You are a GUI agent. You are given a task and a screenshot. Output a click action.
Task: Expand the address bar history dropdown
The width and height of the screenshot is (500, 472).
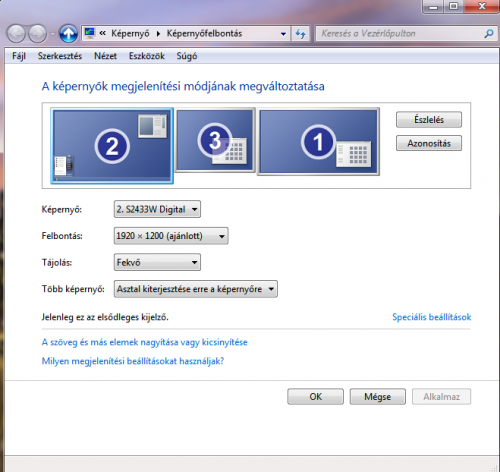coord(283,34)
